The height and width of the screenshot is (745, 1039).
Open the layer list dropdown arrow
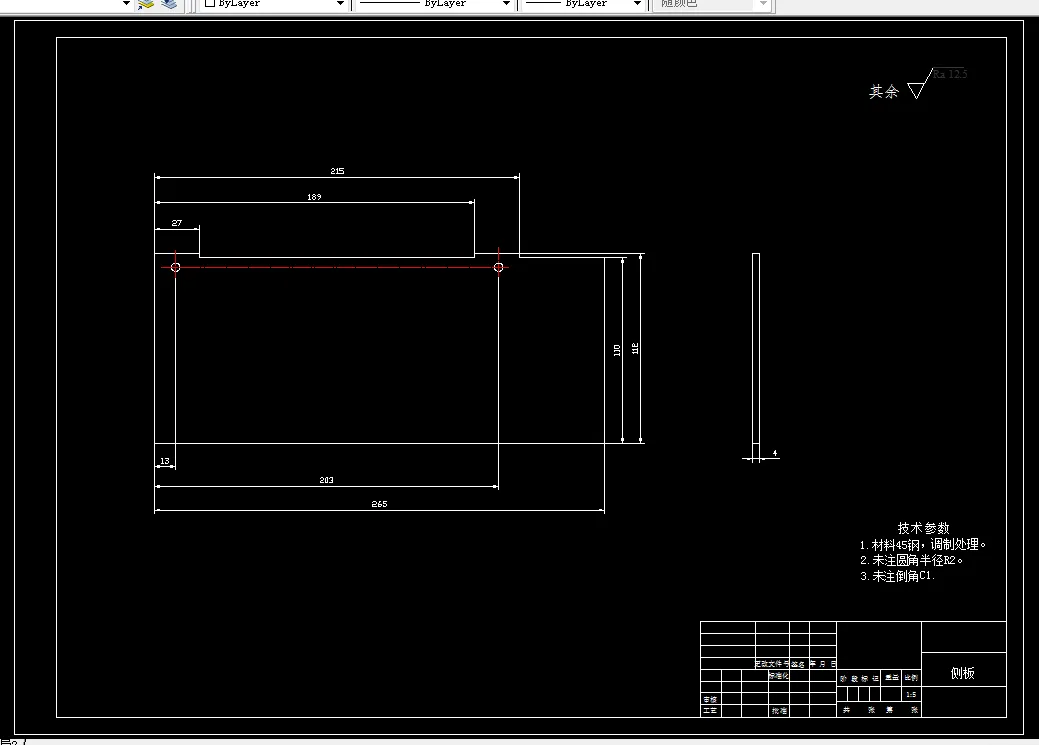coord(126,4)
